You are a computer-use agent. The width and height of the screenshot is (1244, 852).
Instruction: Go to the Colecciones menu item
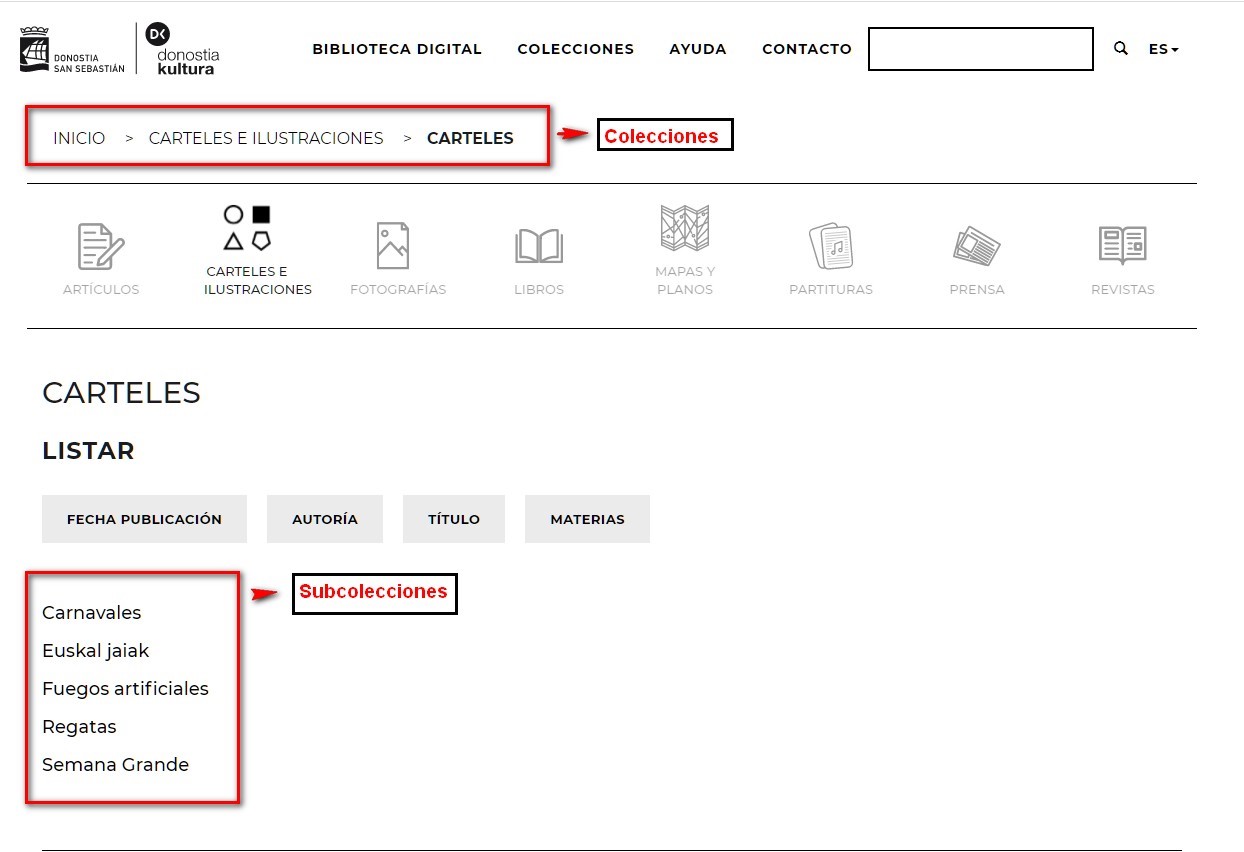click(x=575, y=49)
